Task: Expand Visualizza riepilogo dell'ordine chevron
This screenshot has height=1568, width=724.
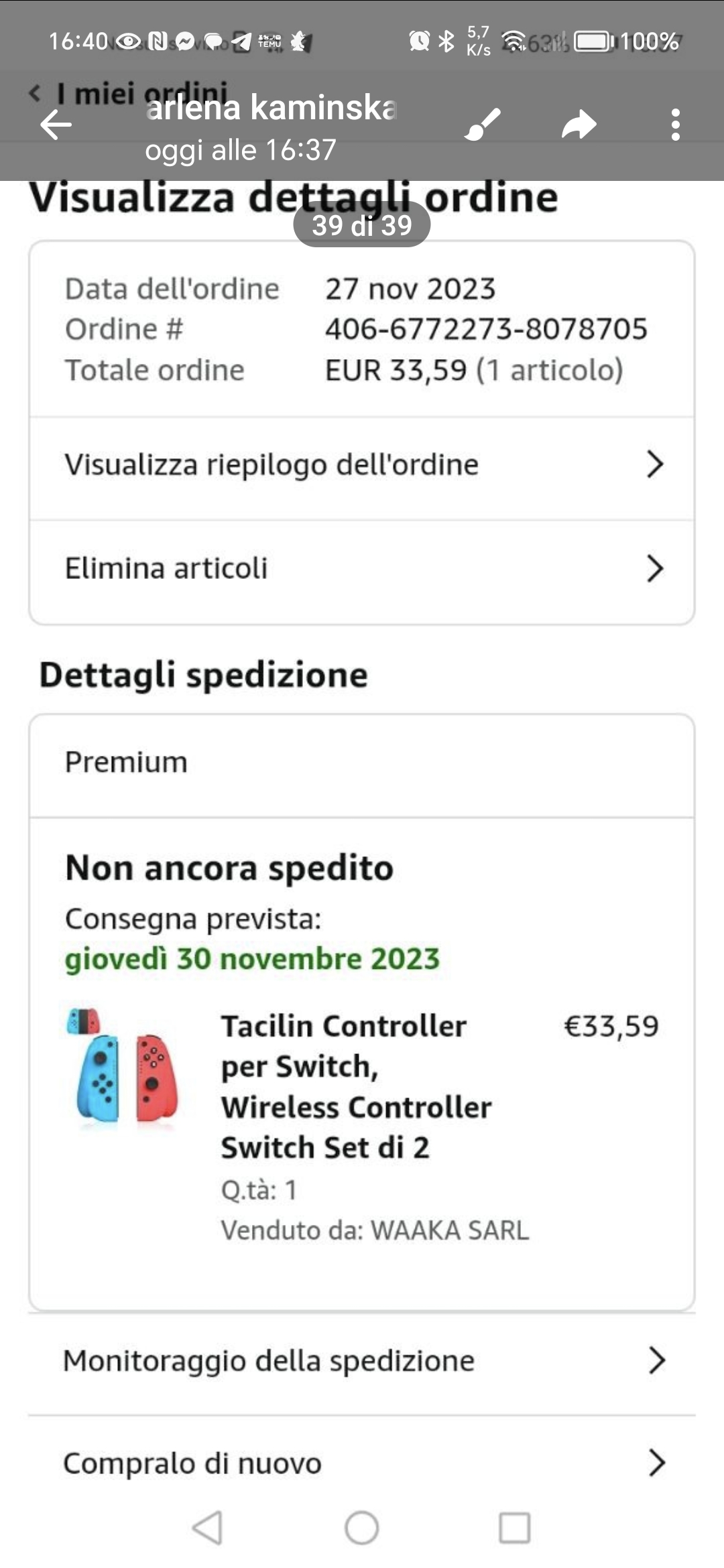Action: (655, 464)
